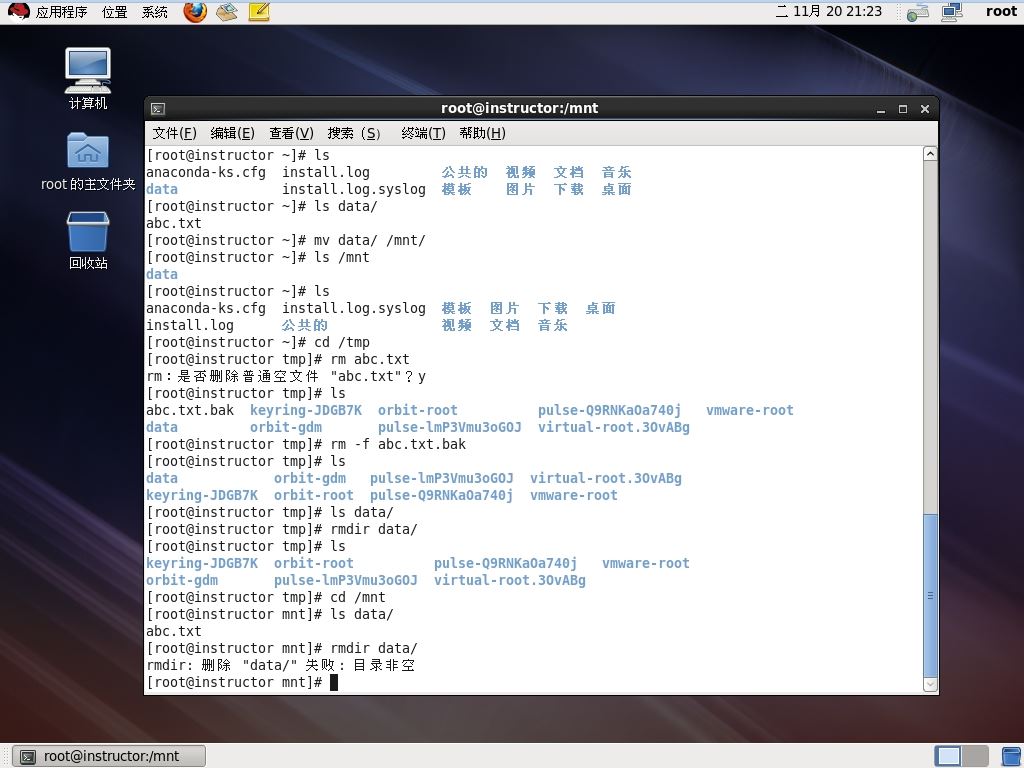The width and height of the screenshot is (1024, 768).
Task: Click the 'vmware-root' entry in last listing
Action: 645,563
